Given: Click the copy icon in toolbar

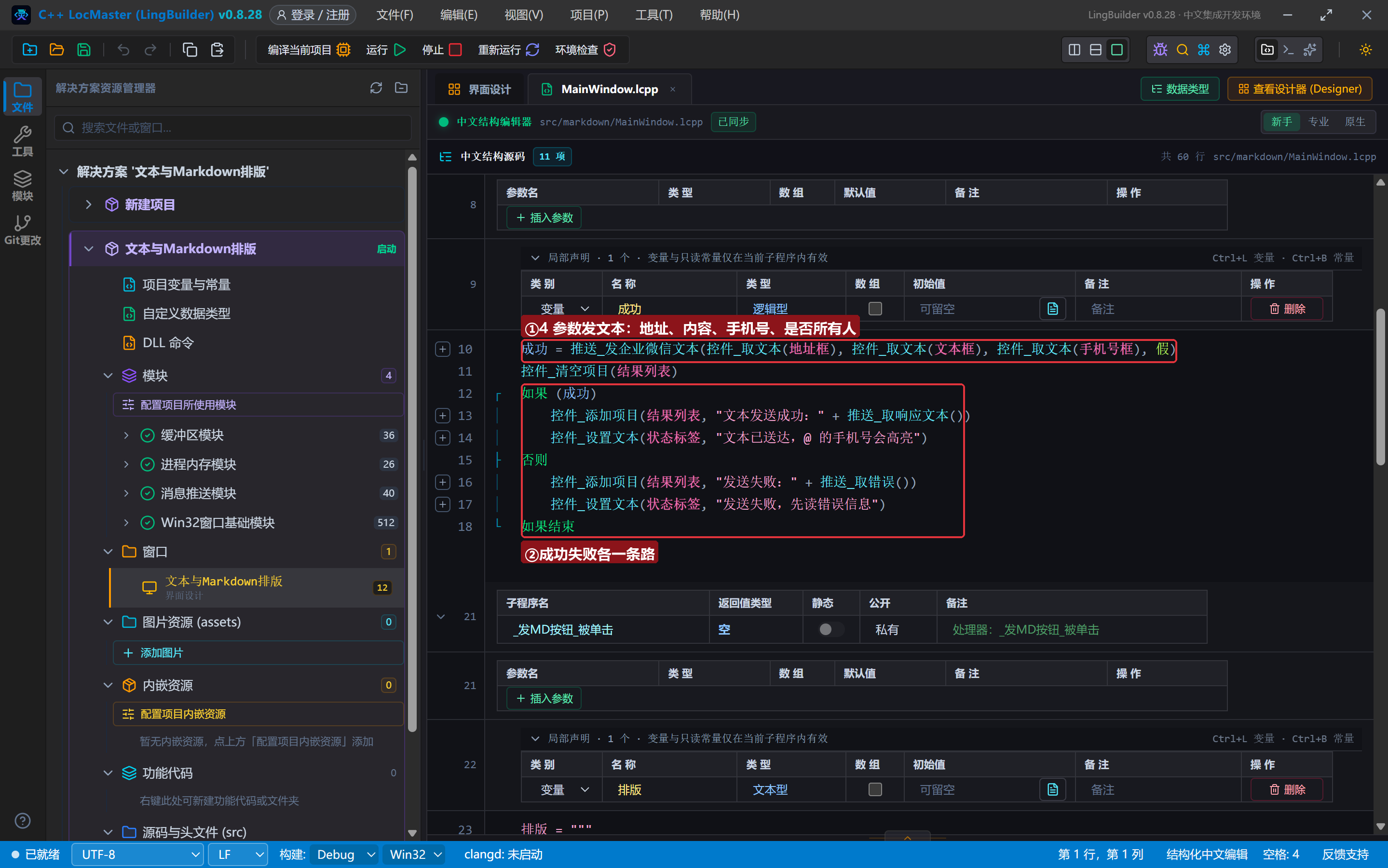Looking at the screenshot, I should click(x=190, y=50).
